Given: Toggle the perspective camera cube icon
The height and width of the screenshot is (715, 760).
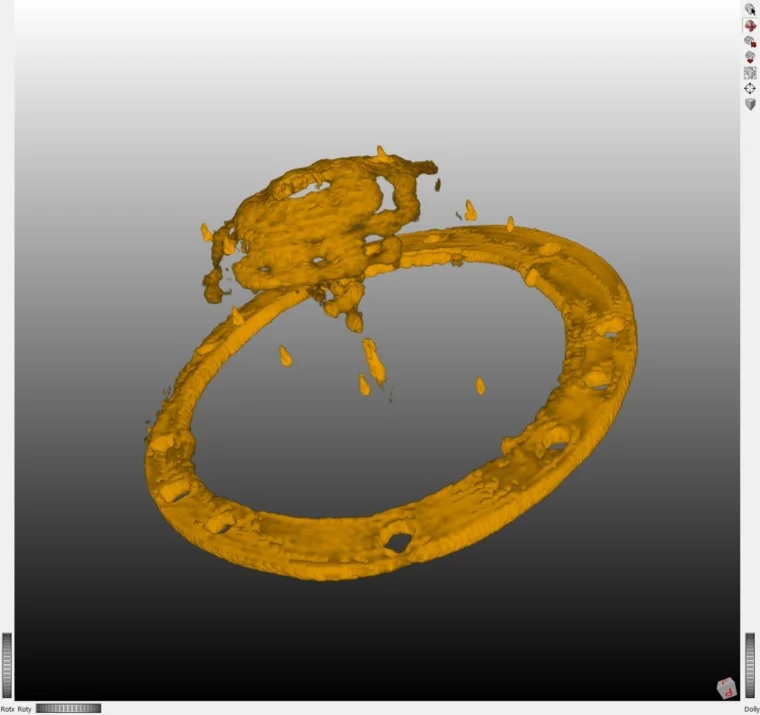Looking at the screenshot, I should pos(750,105).
